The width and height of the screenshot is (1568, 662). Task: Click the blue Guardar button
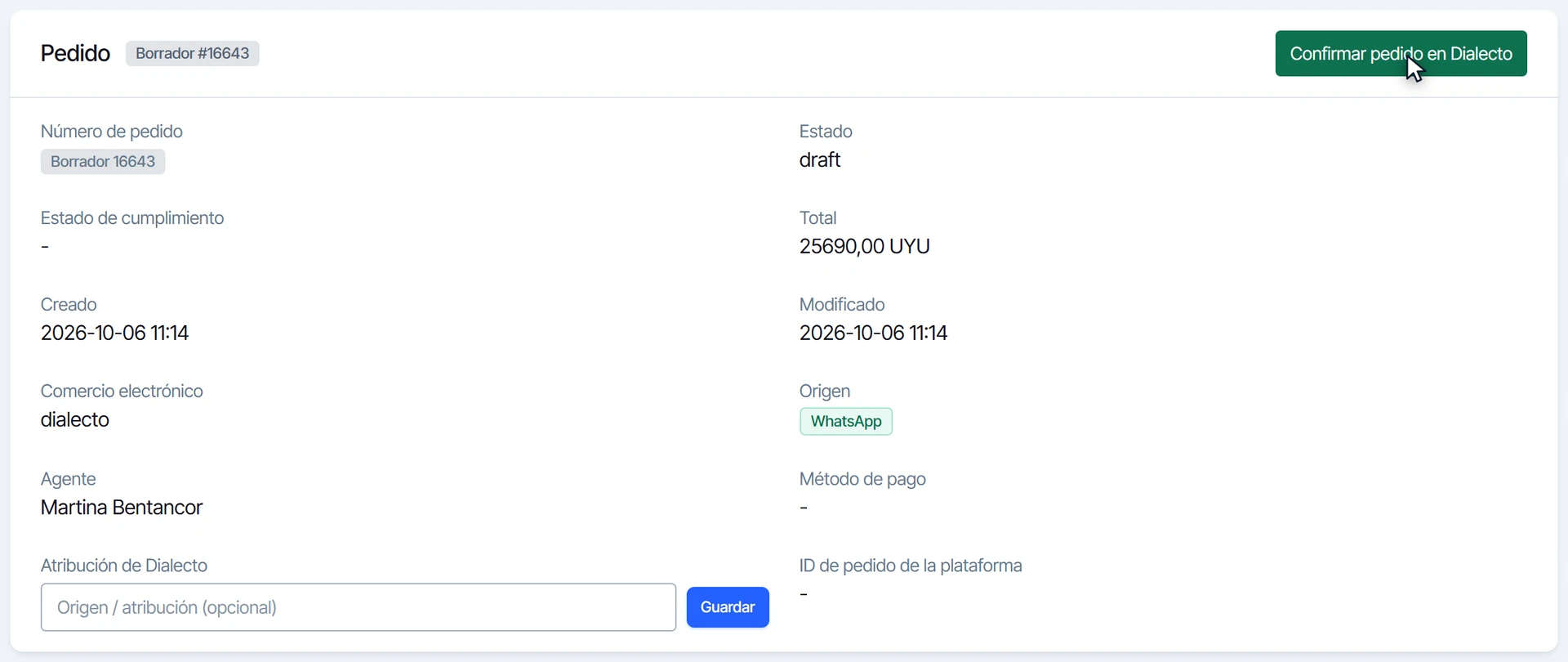(x=728, y=607)
